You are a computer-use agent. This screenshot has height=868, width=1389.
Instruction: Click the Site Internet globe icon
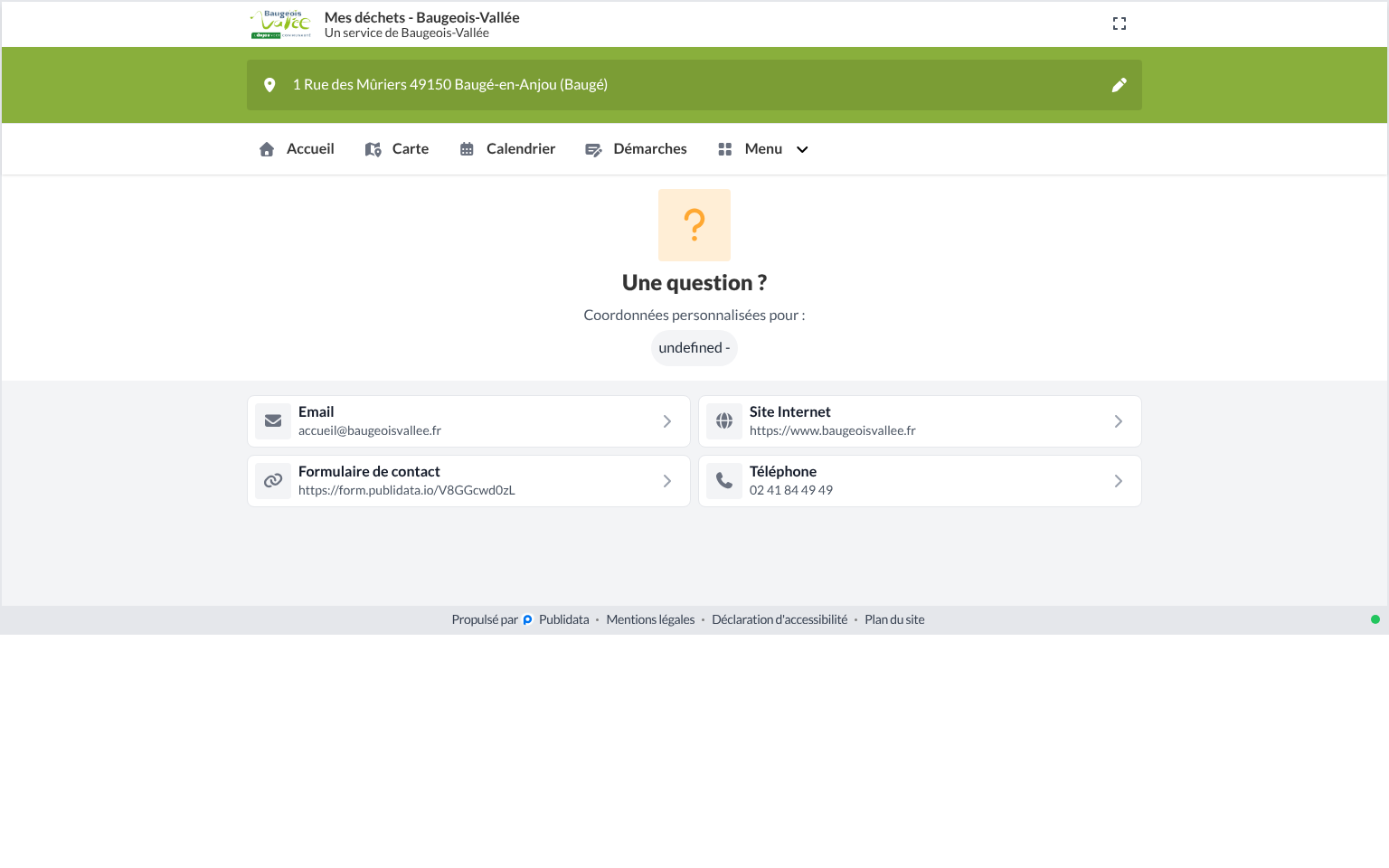724,421
